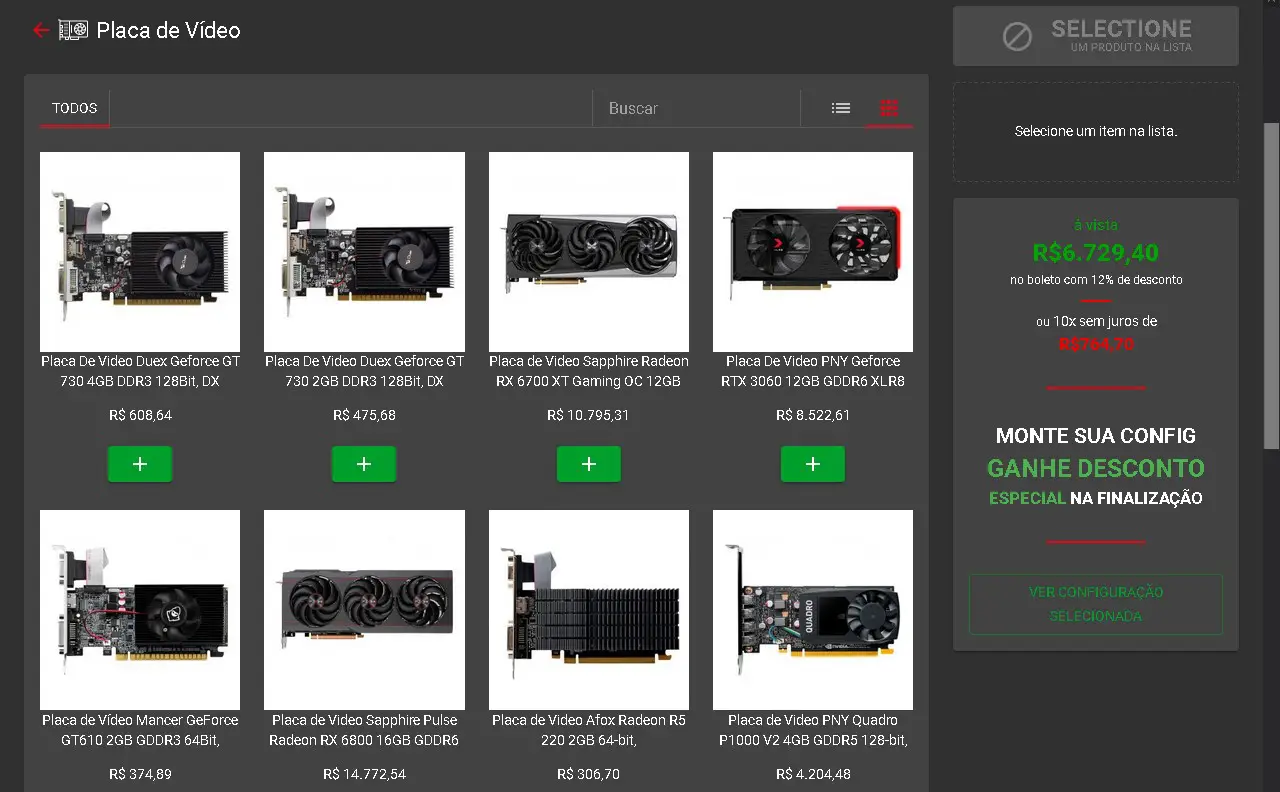The height and width of the screenshot is (792, 1280).
Task: Open Sapphire RX 6700 XT product image
Action: [589, 252]
